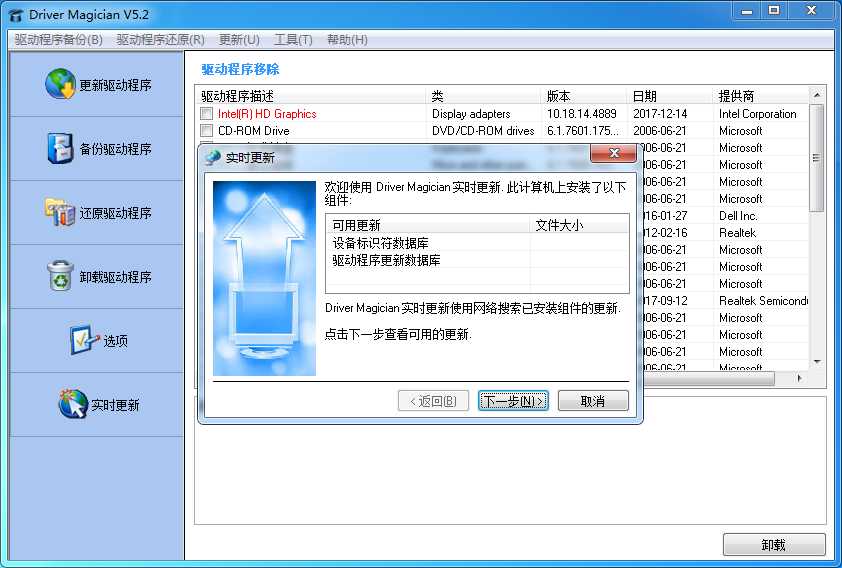Image resolution: width=842 pixels, height=568 pixels.
Task: Sort by 日期 column header
Action: (x=669, y=96)
